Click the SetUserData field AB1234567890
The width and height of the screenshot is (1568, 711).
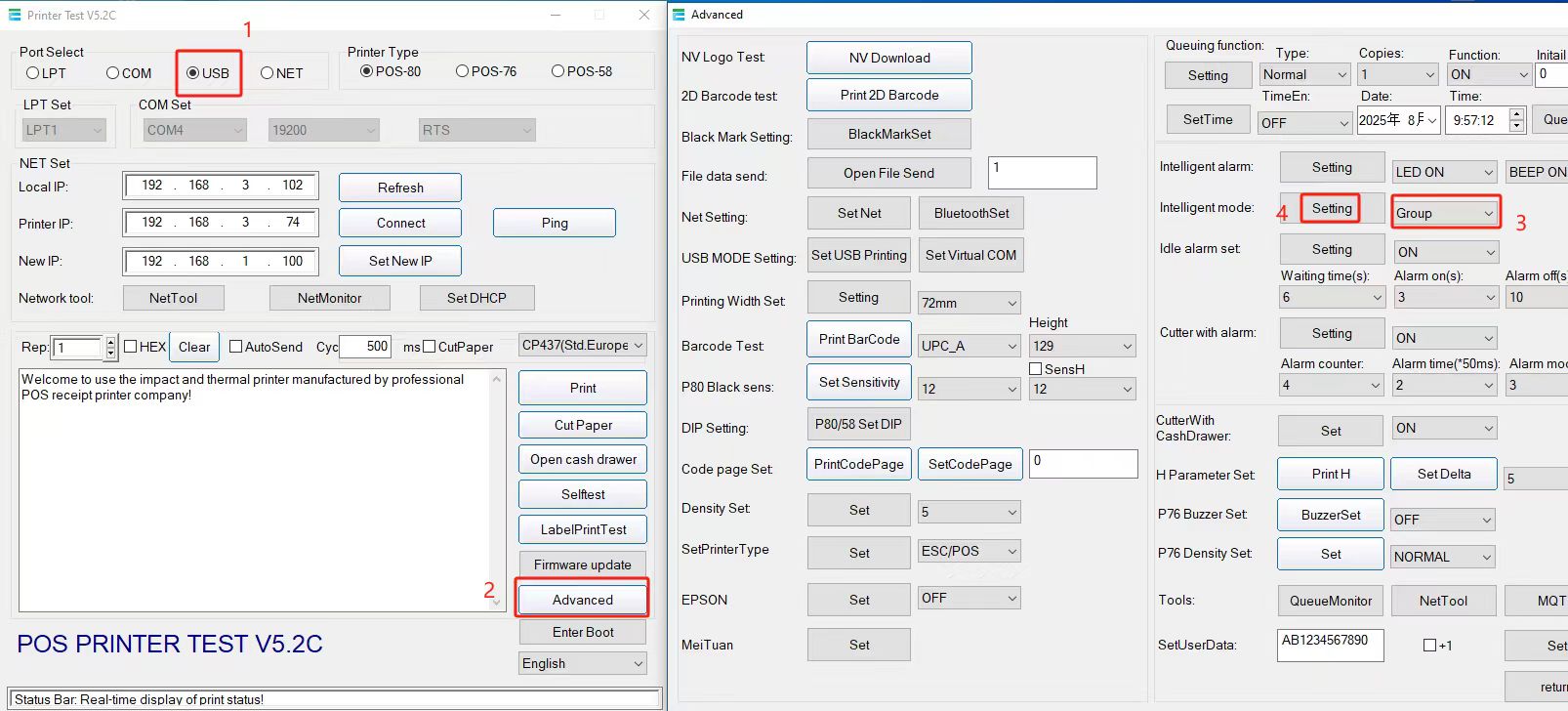click(1331, 646)
